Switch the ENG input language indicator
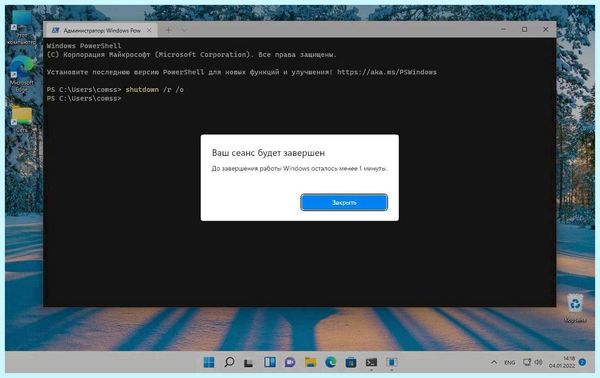600x378 pixels. coord(510,362)
